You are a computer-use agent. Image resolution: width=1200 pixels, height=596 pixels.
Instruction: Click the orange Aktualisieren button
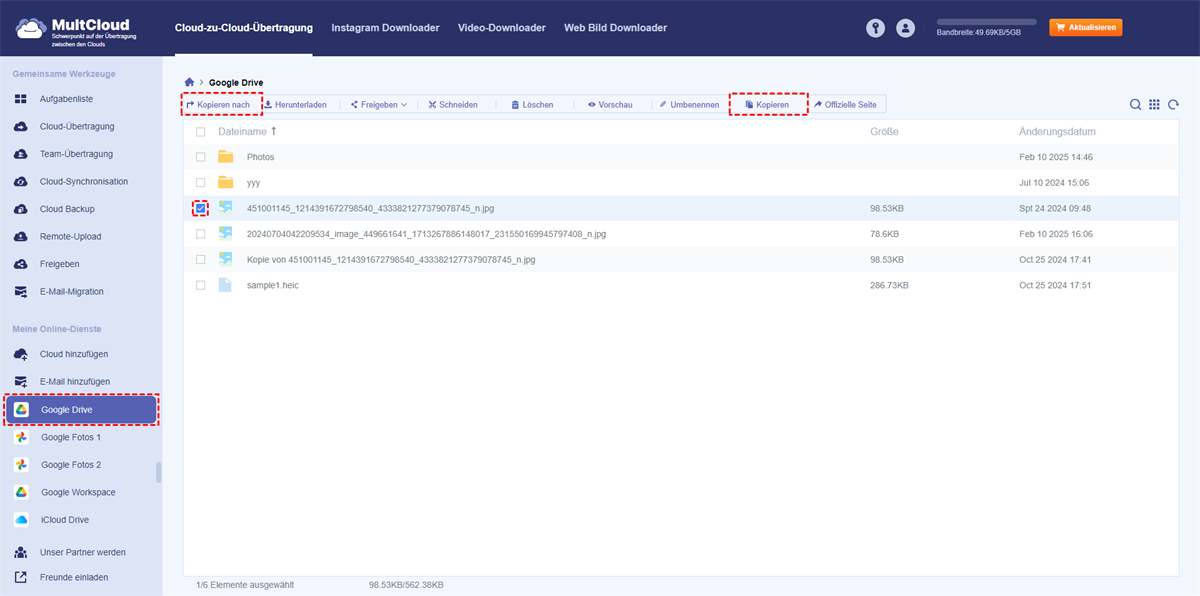pyautogui.click(x=1085, y=28)
